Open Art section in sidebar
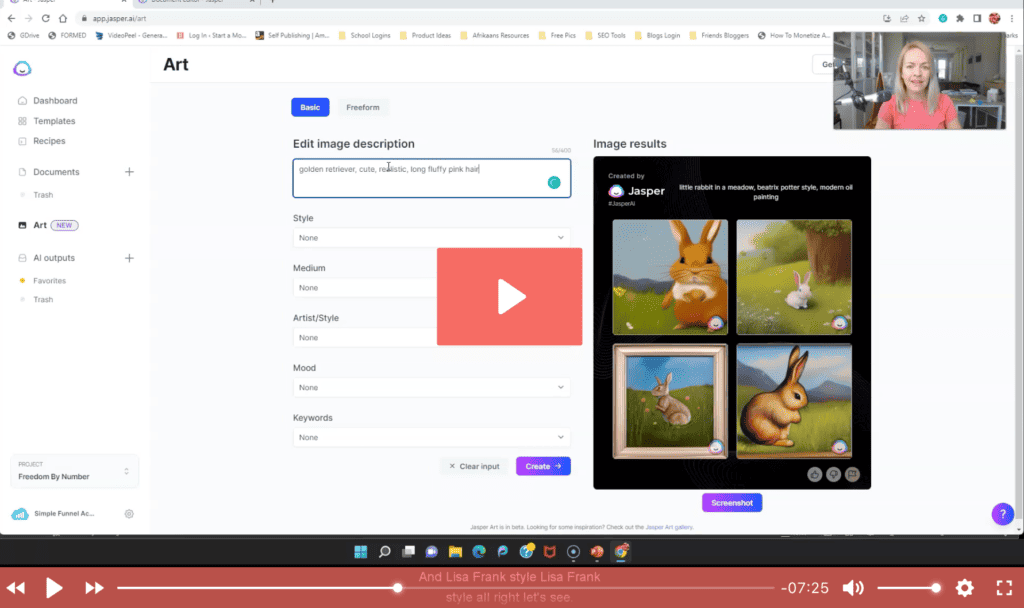Screen dimensions: 1024x608 (x=40, y=225)
